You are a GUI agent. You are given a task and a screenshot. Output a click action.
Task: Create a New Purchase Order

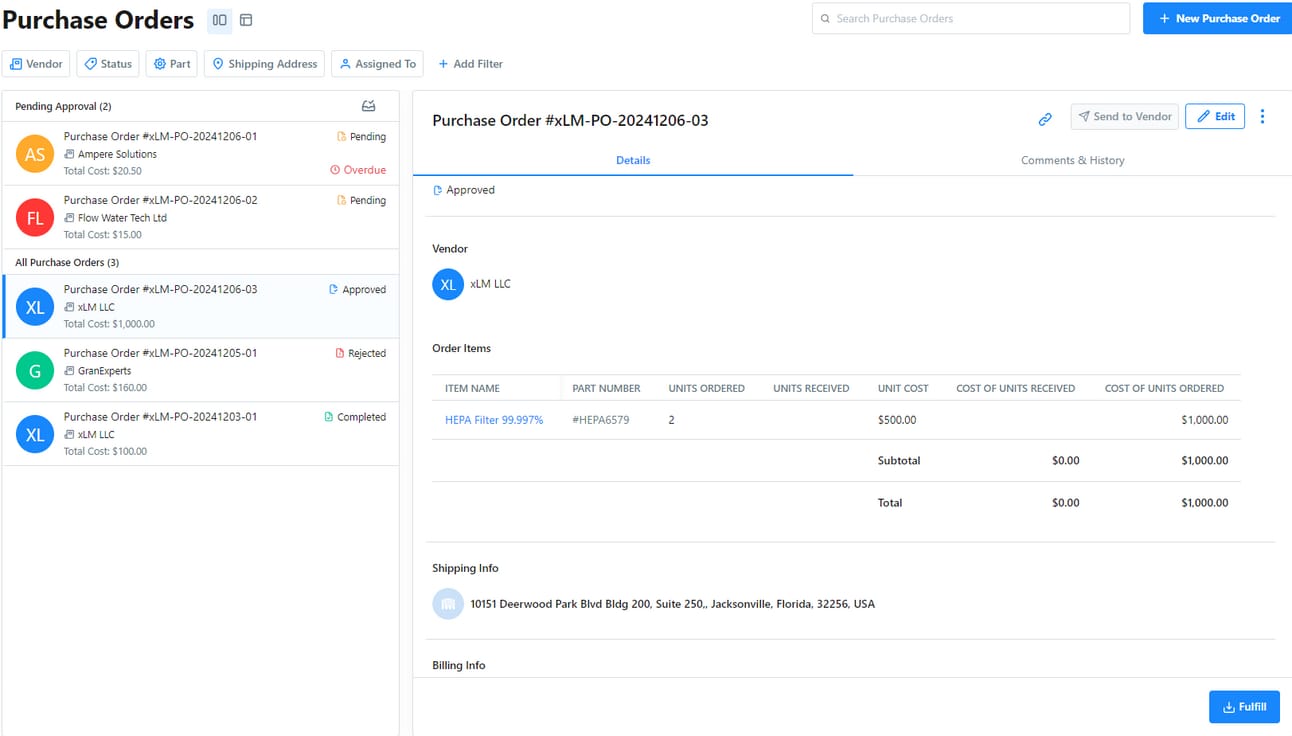tap(1217, 18)
